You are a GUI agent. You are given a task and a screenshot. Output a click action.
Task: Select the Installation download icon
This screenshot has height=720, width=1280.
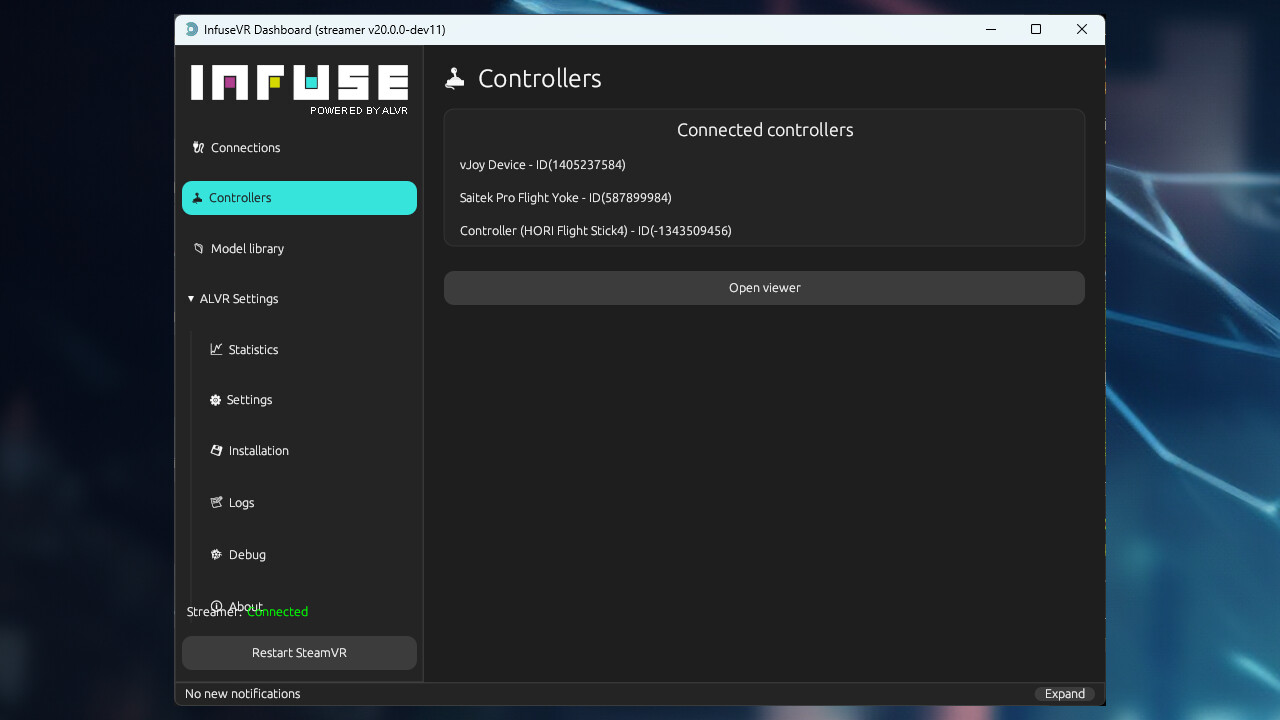click(216, 450)
